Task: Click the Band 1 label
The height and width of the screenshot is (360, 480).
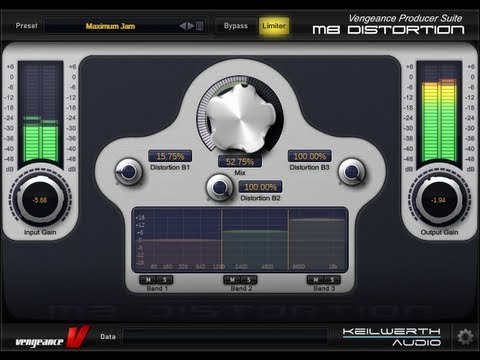Action: (157, 288)
